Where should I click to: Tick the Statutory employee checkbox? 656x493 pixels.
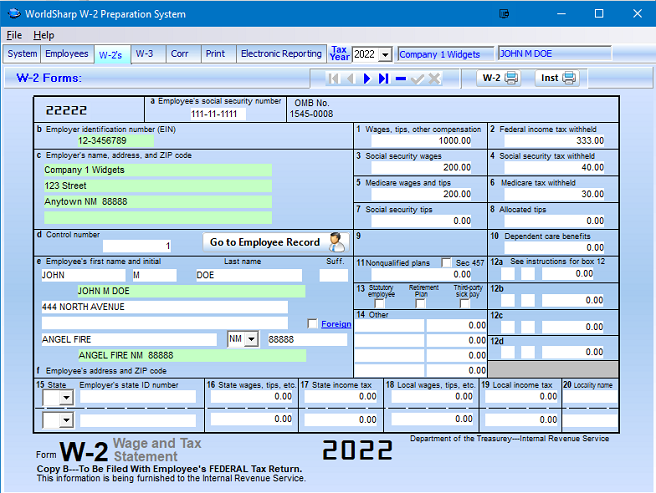pos(379,304)
